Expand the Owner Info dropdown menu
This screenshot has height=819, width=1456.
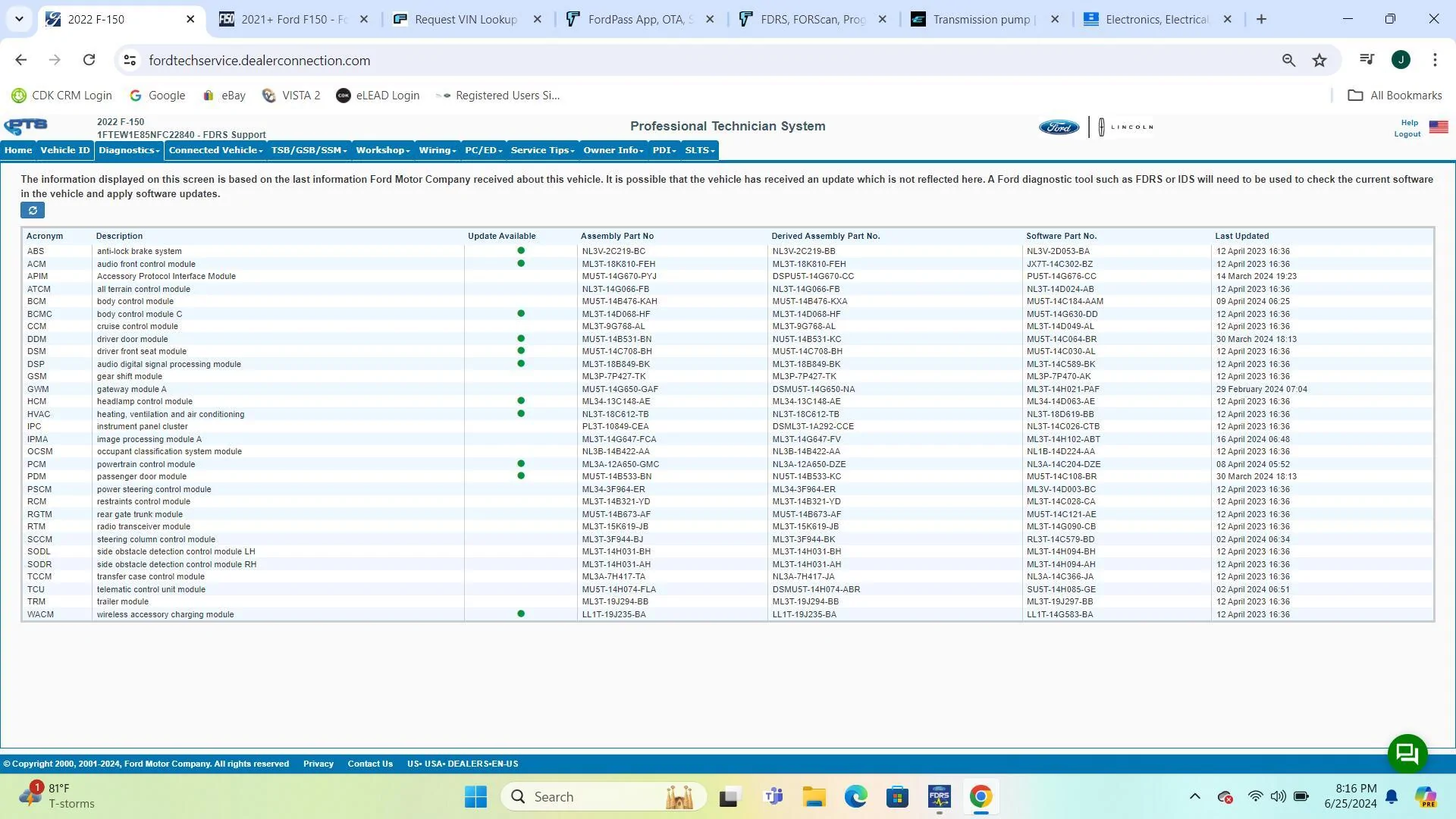[x=613, y=150]
